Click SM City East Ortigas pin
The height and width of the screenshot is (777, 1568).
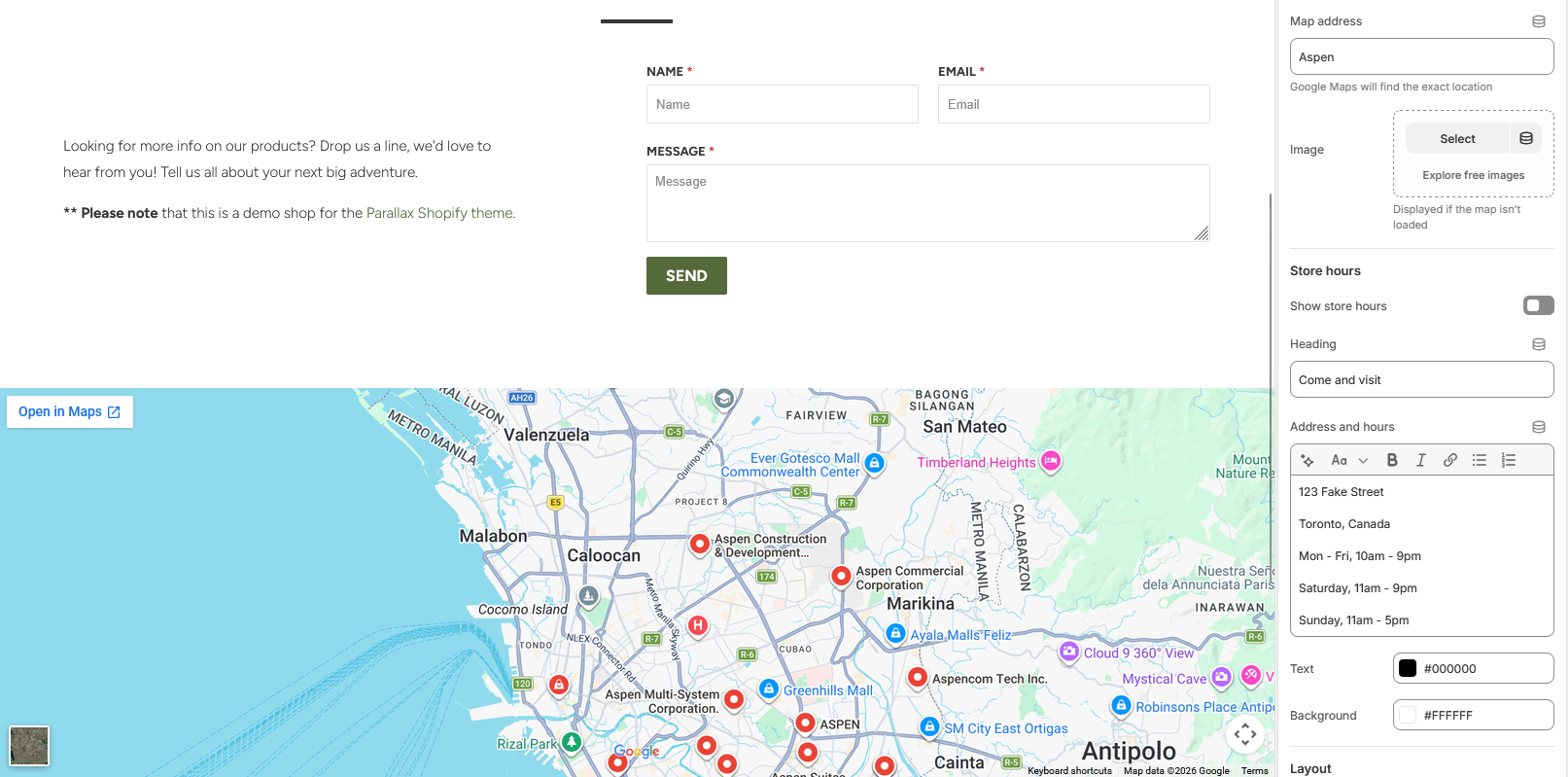[929, 726]
